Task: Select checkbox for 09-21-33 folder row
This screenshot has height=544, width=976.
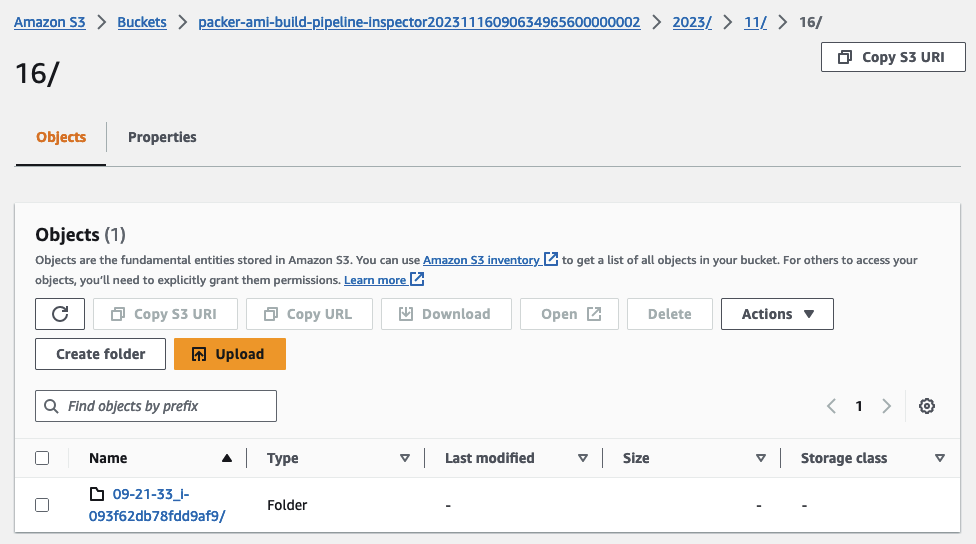Action: point(42,505)
